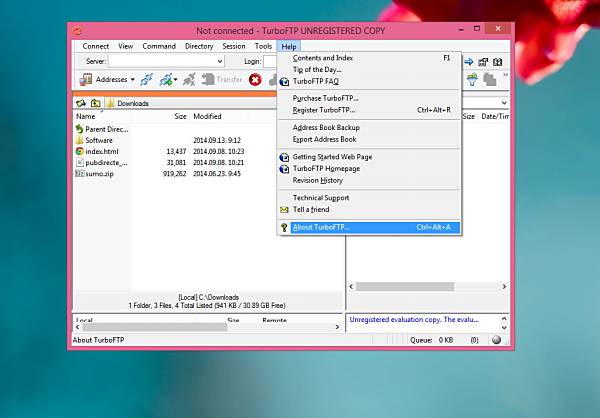
Task: Click the queue pane horizontal scrollbar thumb
Action: (155, 327)
